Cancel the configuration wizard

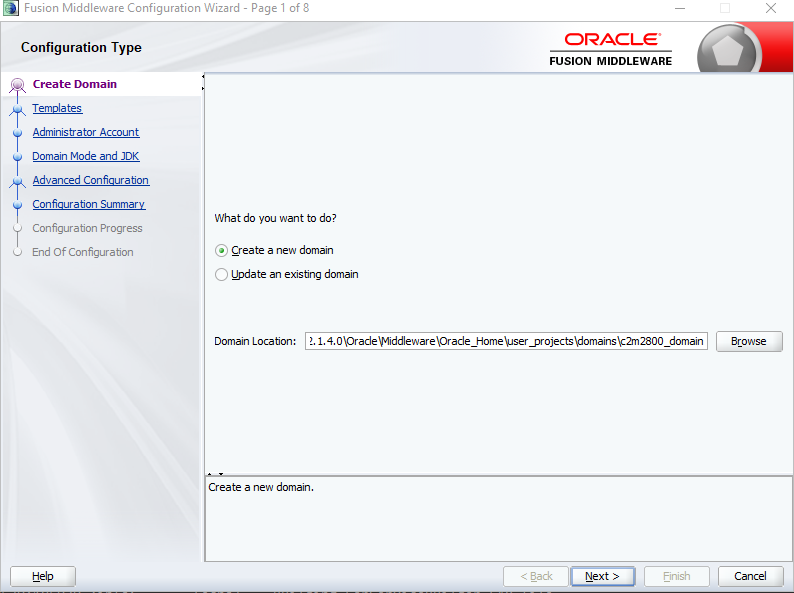click(x=750, y=576)
